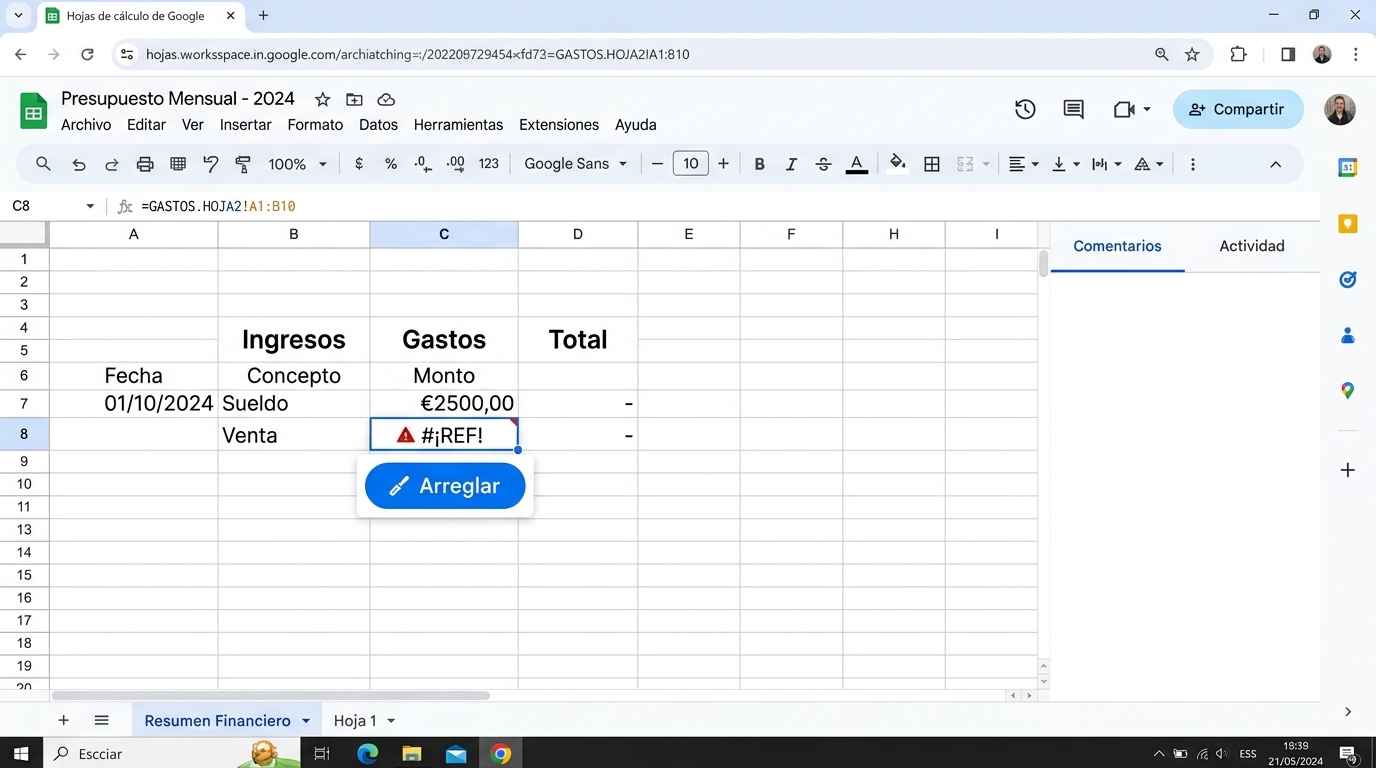Screen dimensions: 1376x768
Task: Open the Formato menu
Action: [315, 125]
